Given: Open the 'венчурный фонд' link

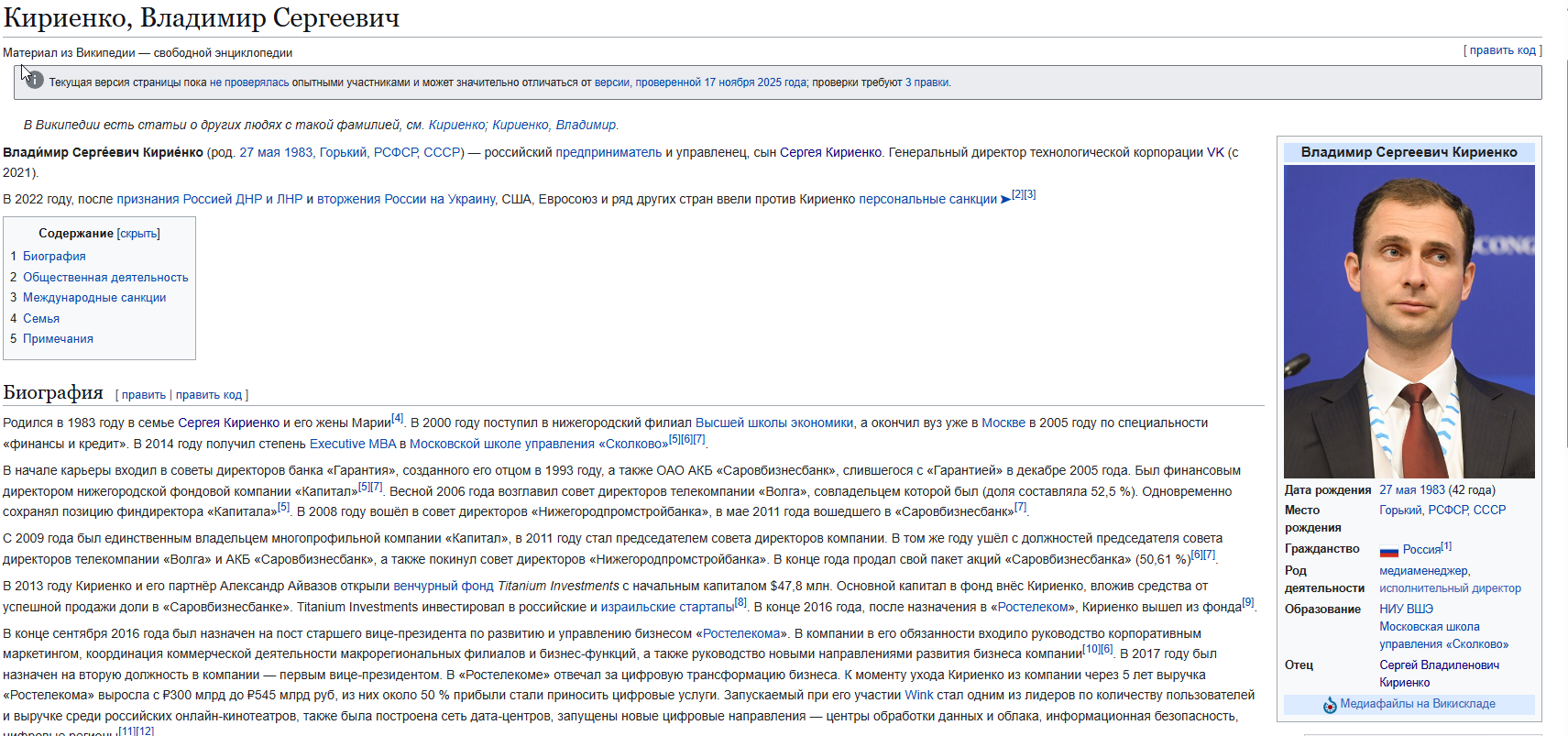Looking at the screenshot, I should [x=444, y=586].
